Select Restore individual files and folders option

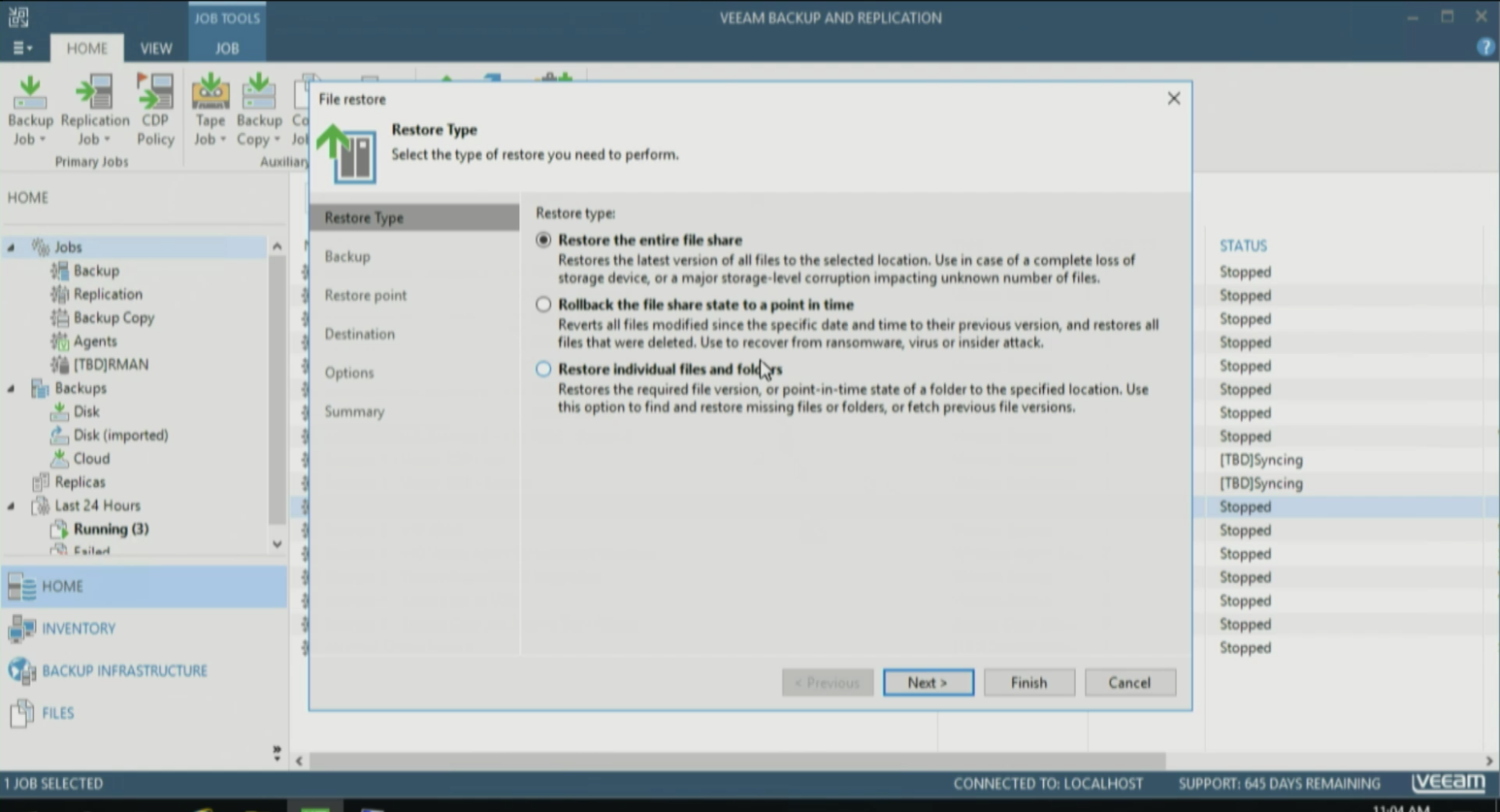click(543, 369)
